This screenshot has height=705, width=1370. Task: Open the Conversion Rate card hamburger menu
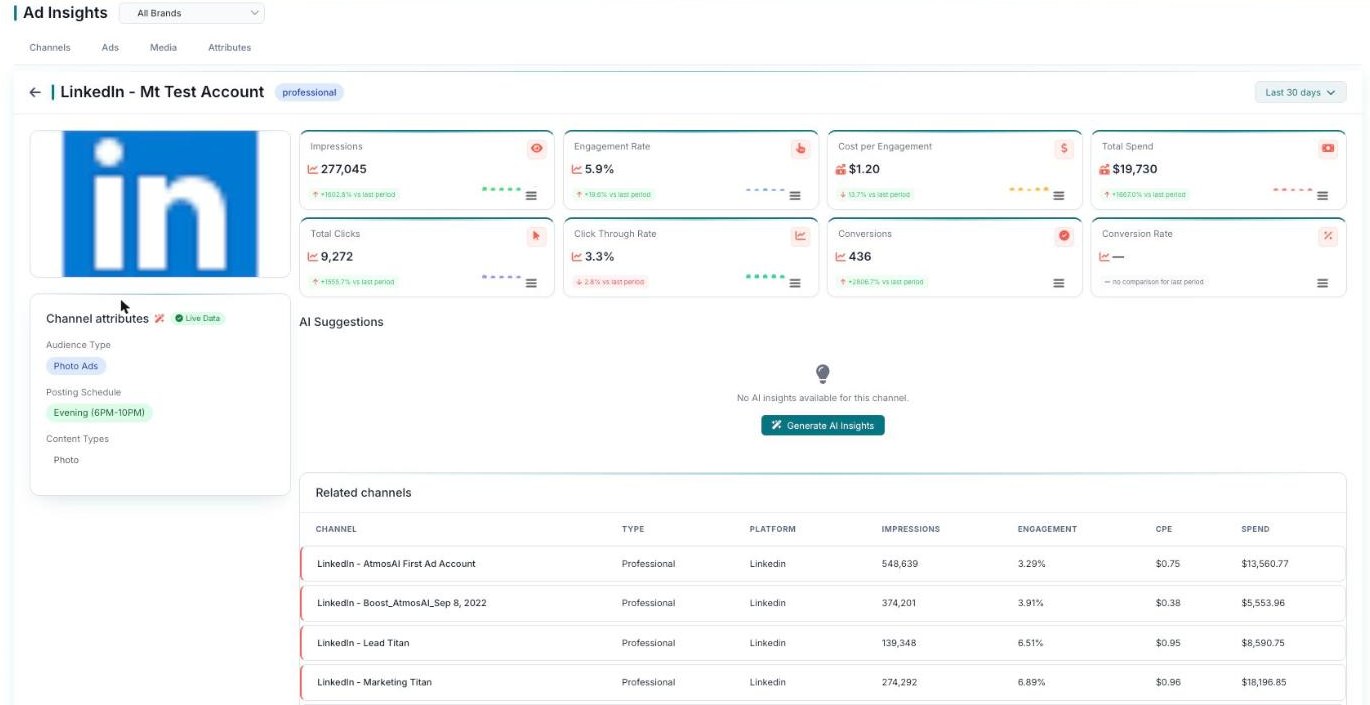click(1323, 283)
